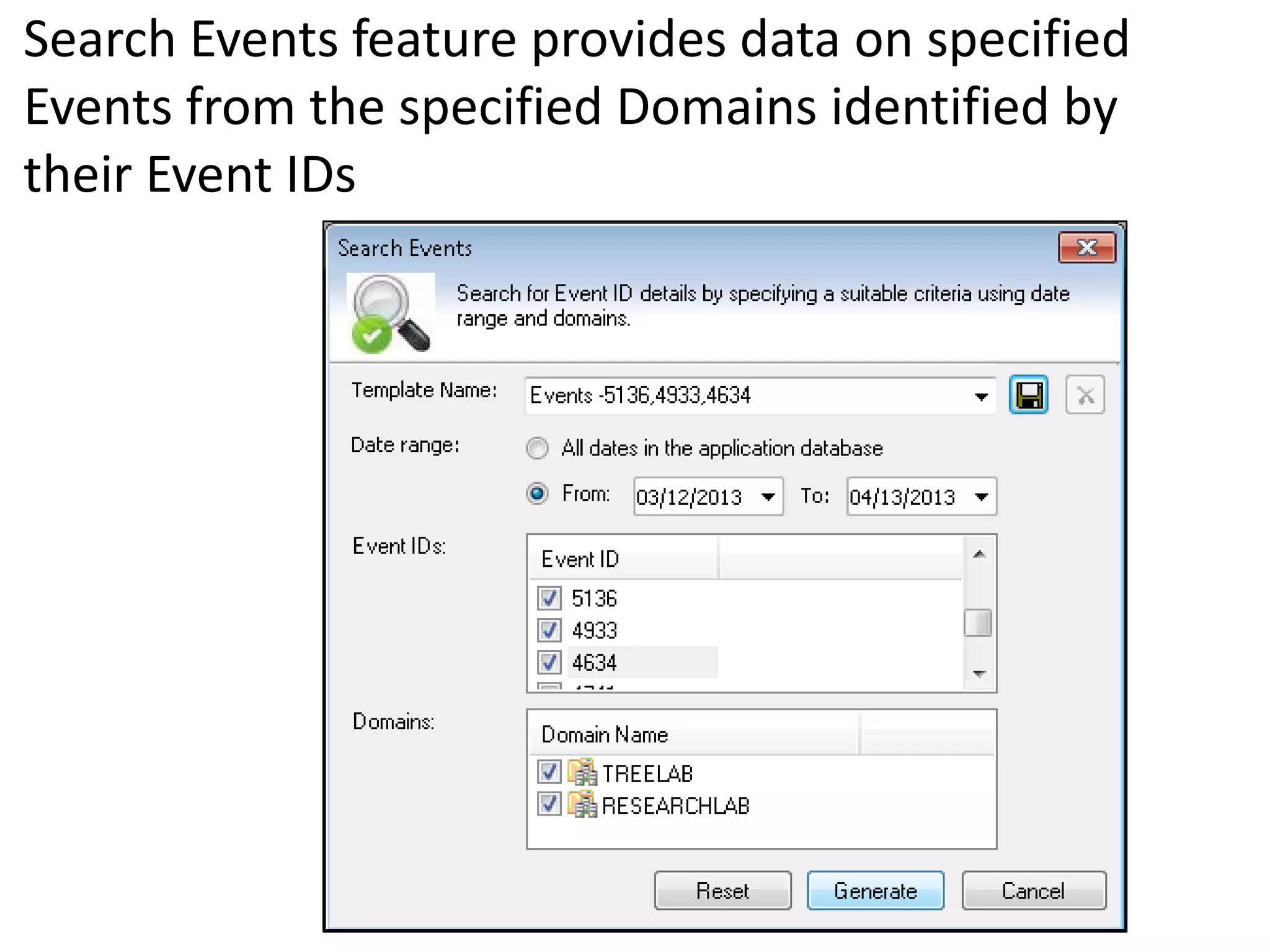Click the Date range label

(x=405, y=445)
